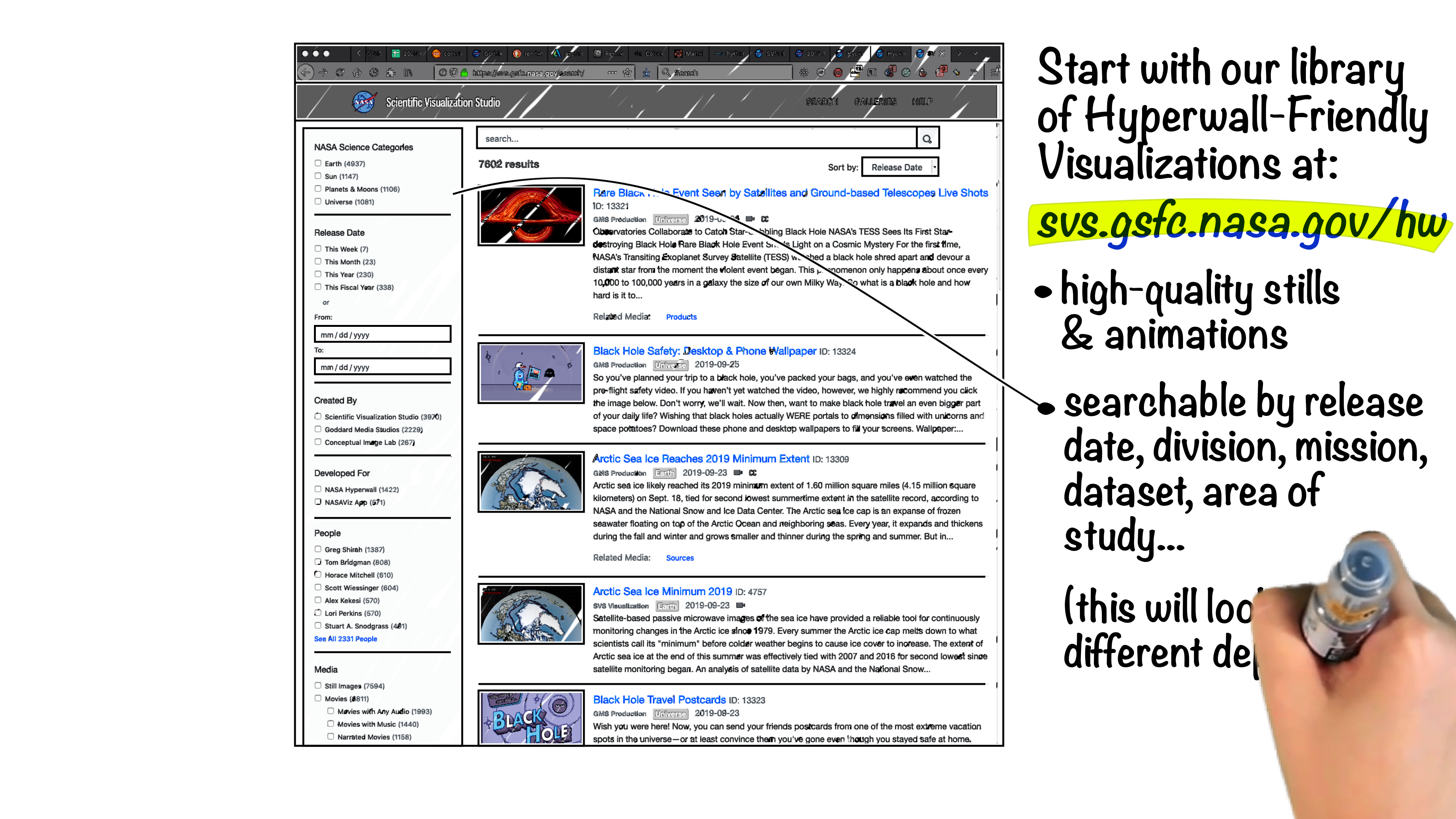This screenshot has width=1456, height=819.
Task: Check the Universe (1081) category
Action: (318, 201)
